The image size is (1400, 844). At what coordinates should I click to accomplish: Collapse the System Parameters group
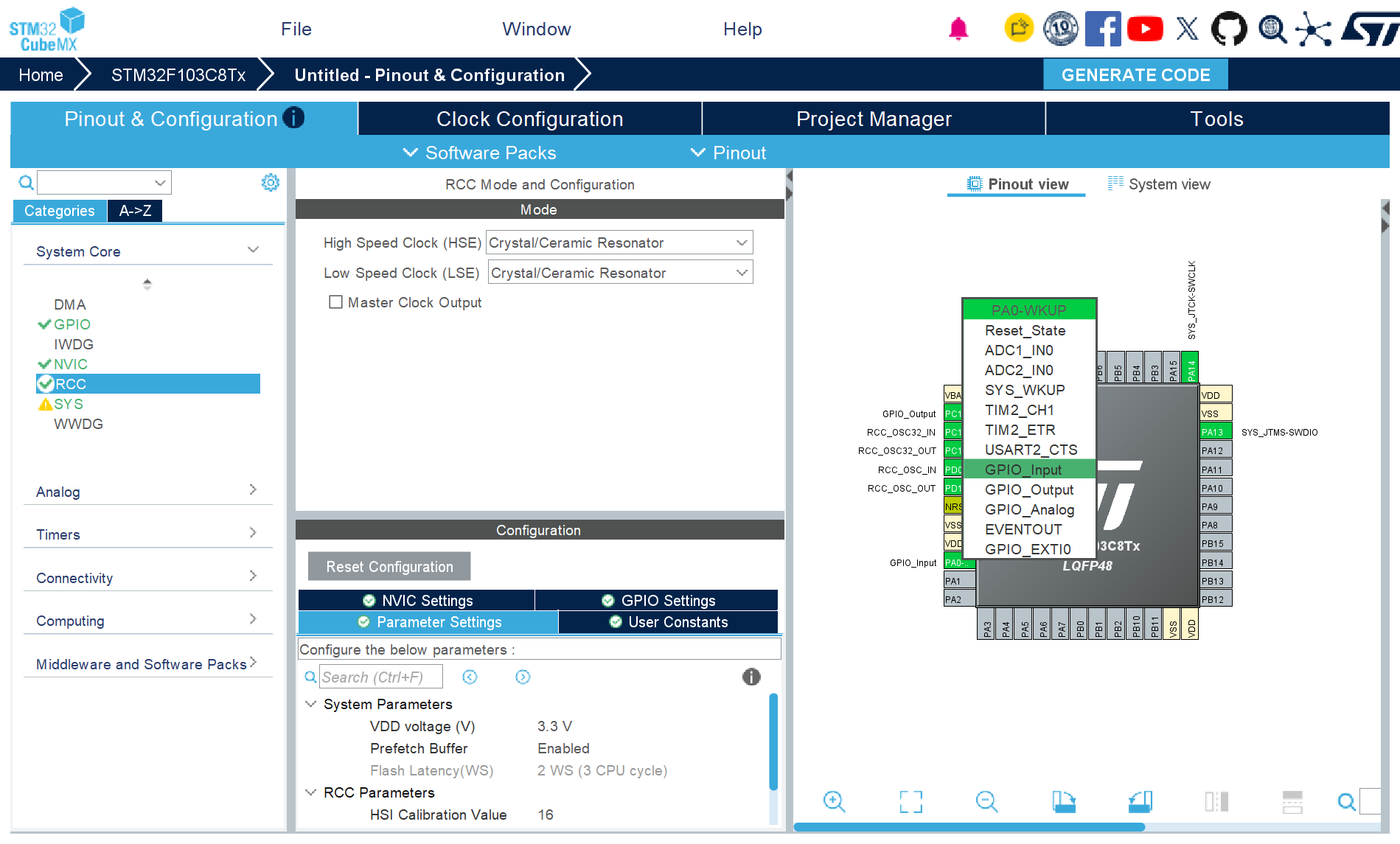[311, 704]
